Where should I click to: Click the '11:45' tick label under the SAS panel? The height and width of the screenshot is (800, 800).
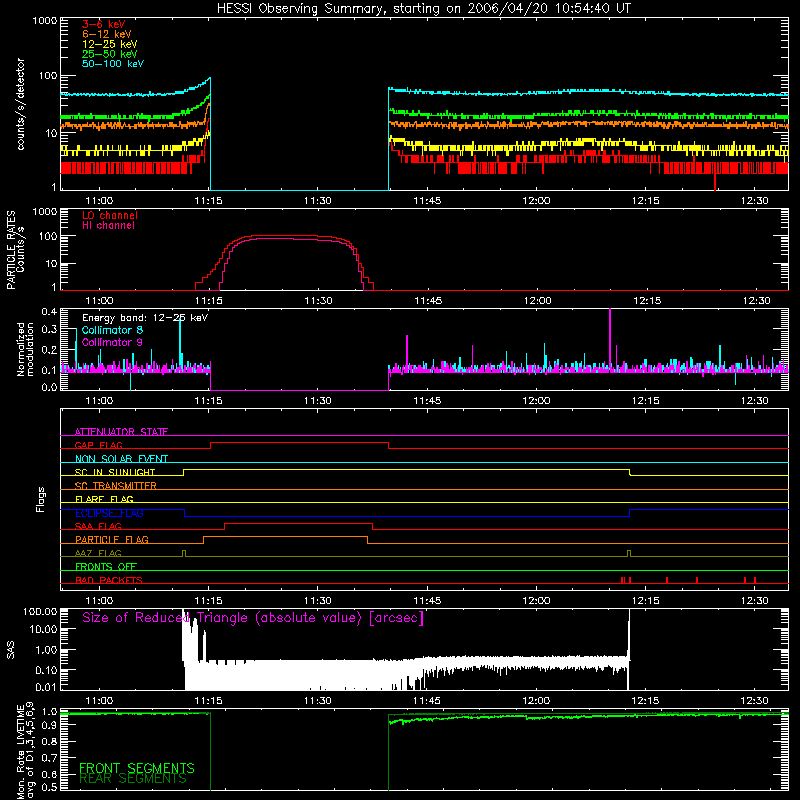(427, 701)
